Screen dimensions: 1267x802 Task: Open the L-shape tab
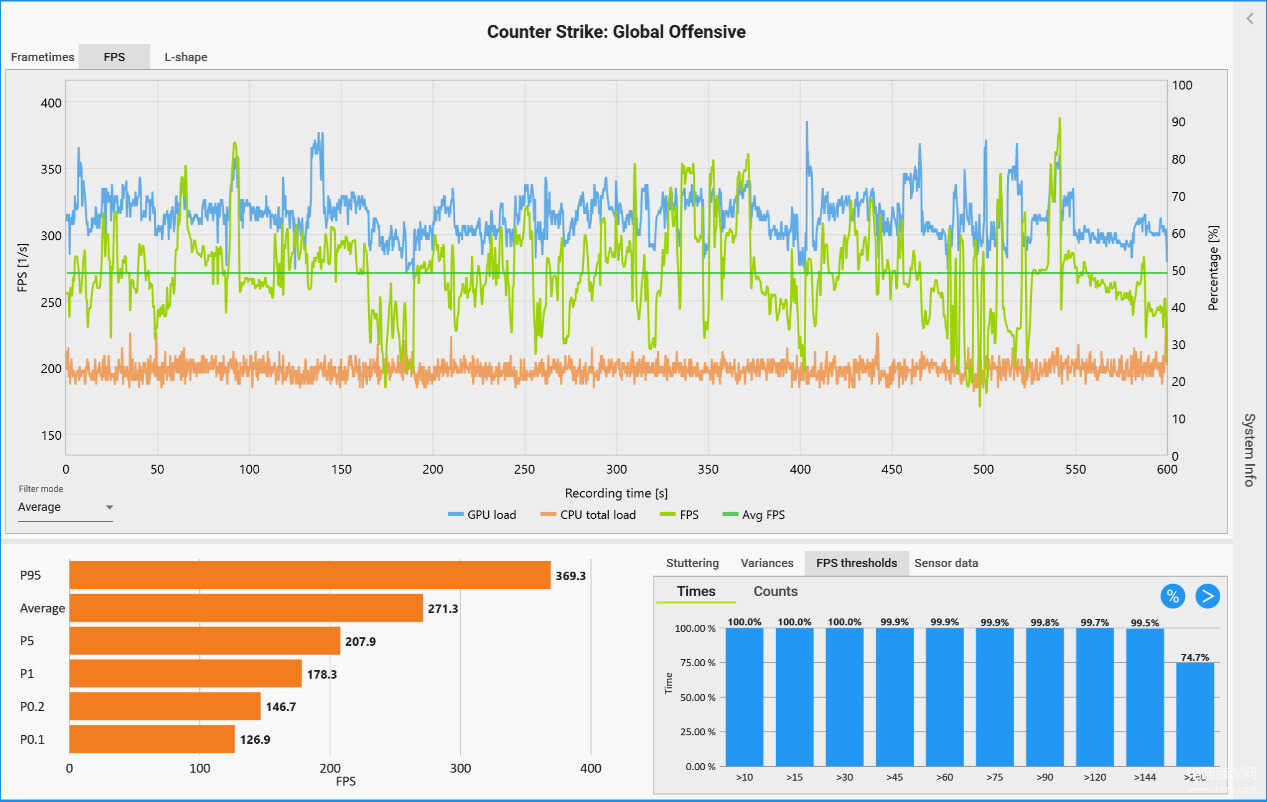click(186, 57)
